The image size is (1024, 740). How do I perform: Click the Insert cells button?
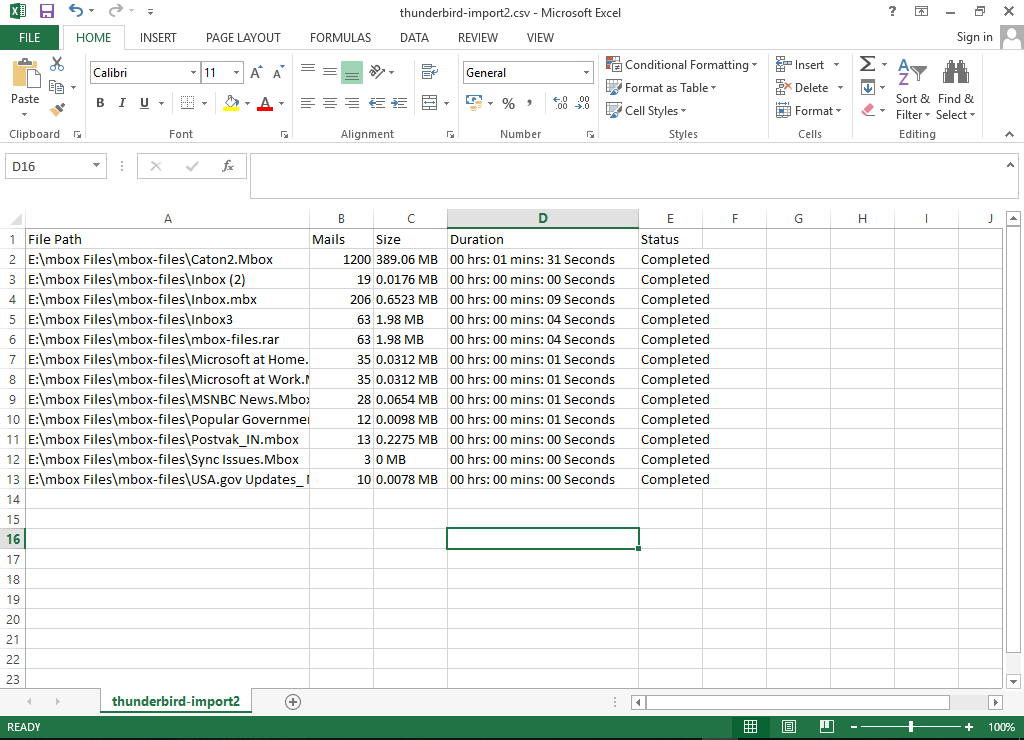tap(800, 65)
